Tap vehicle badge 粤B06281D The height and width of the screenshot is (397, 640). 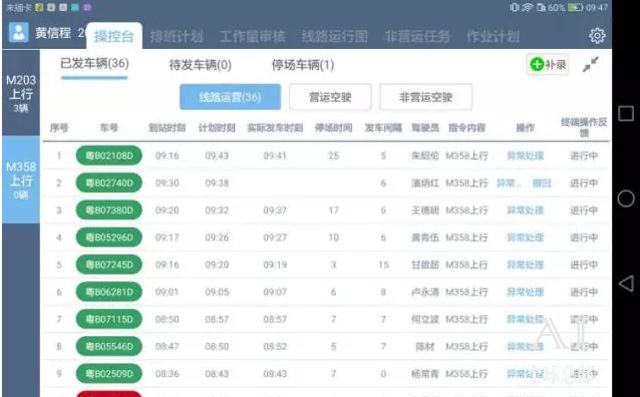(109, 292)
